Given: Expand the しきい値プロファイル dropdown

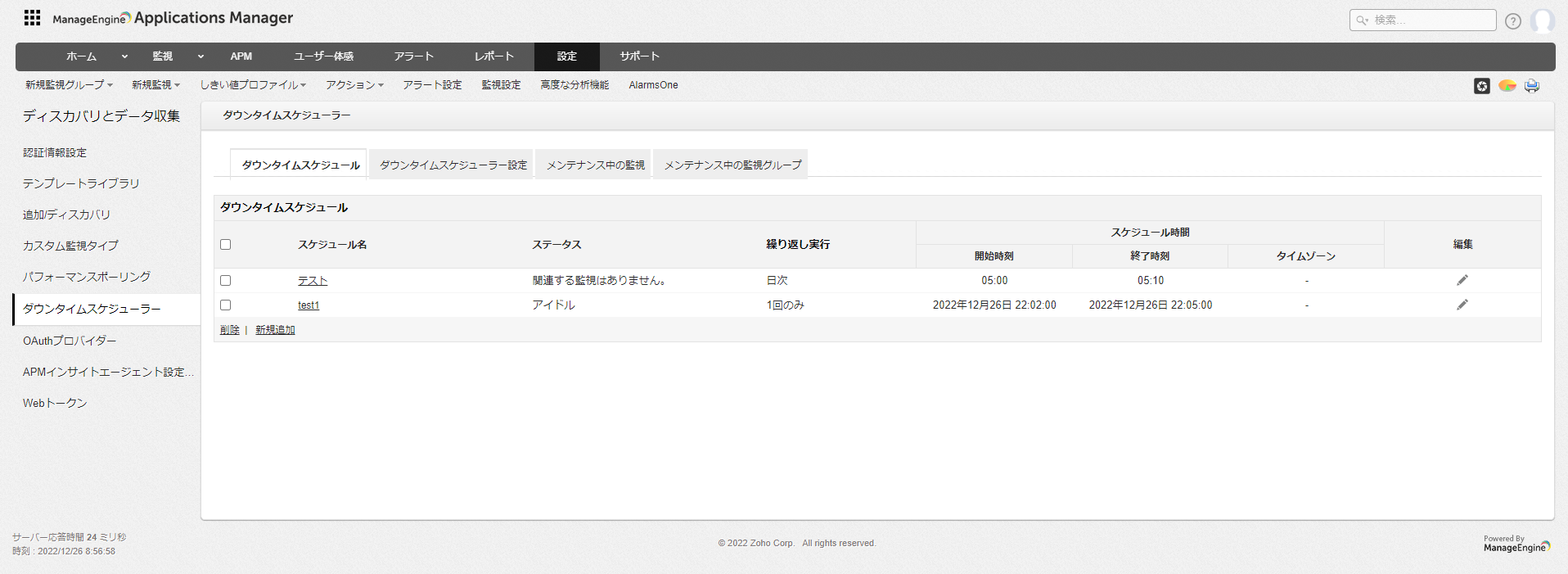Looking at the screenshot, I should click(253, 85).
